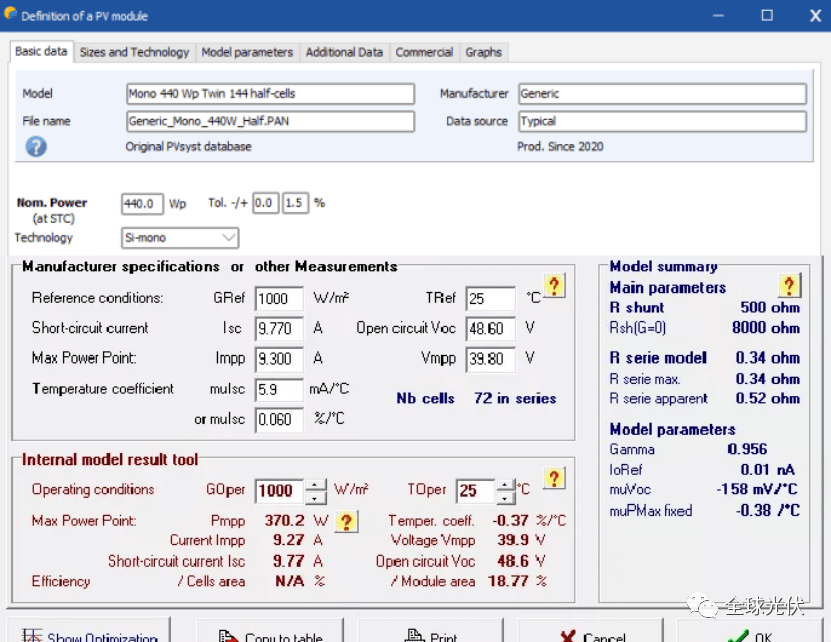Click the Open circuit Voc input field
This screenshot has width=831, height=642.
click(x=490, y=329)
